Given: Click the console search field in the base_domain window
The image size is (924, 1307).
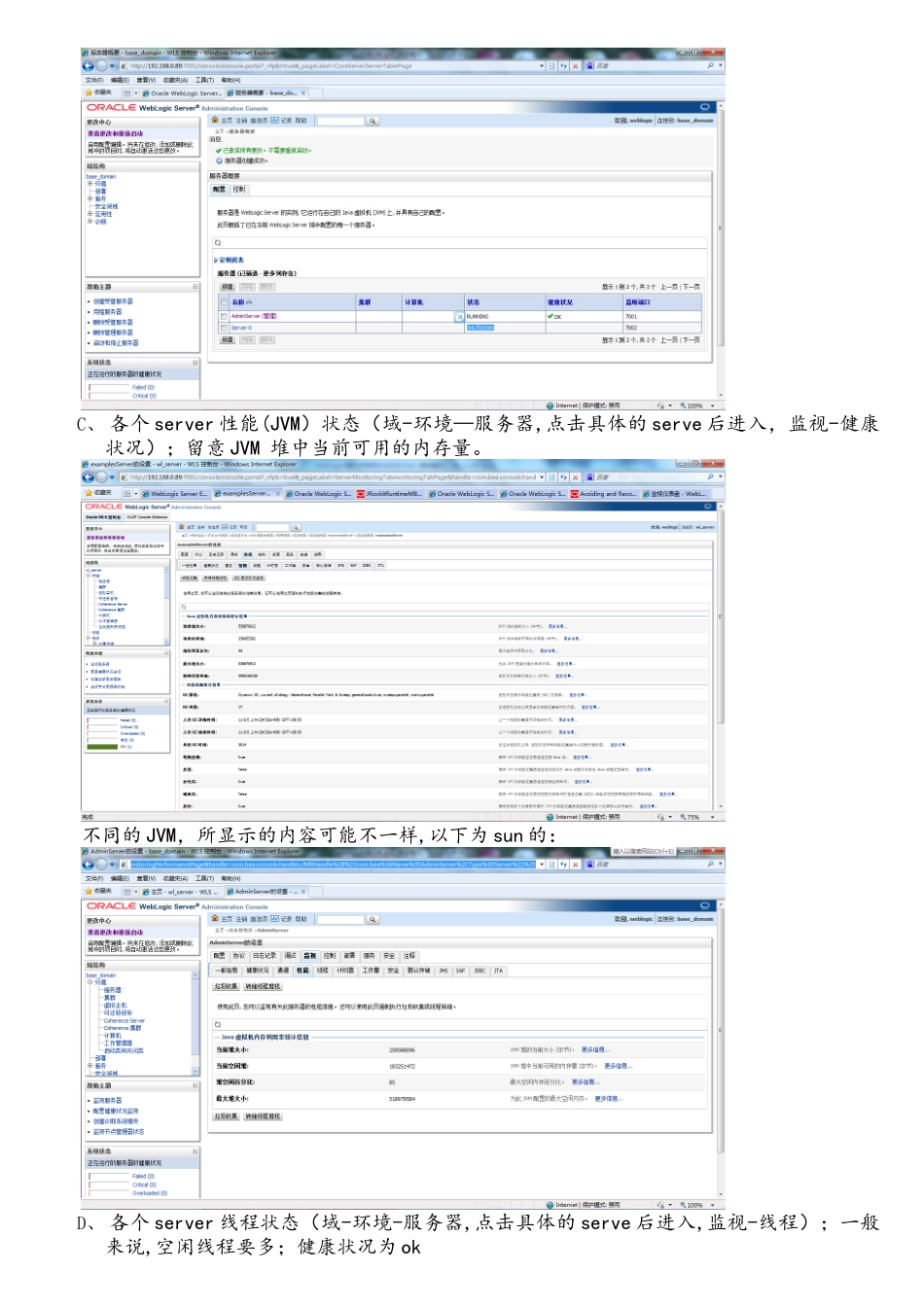Looking at the screenshot, I should [x=340, y=122].
